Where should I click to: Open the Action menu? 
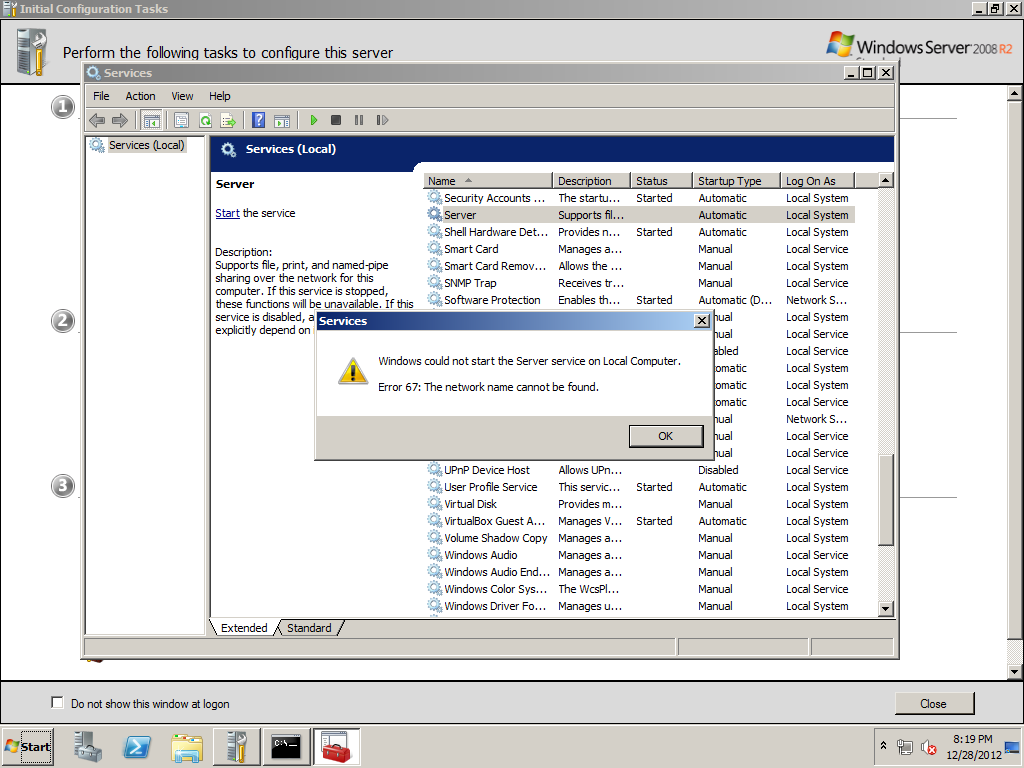(x=139, y=96)
